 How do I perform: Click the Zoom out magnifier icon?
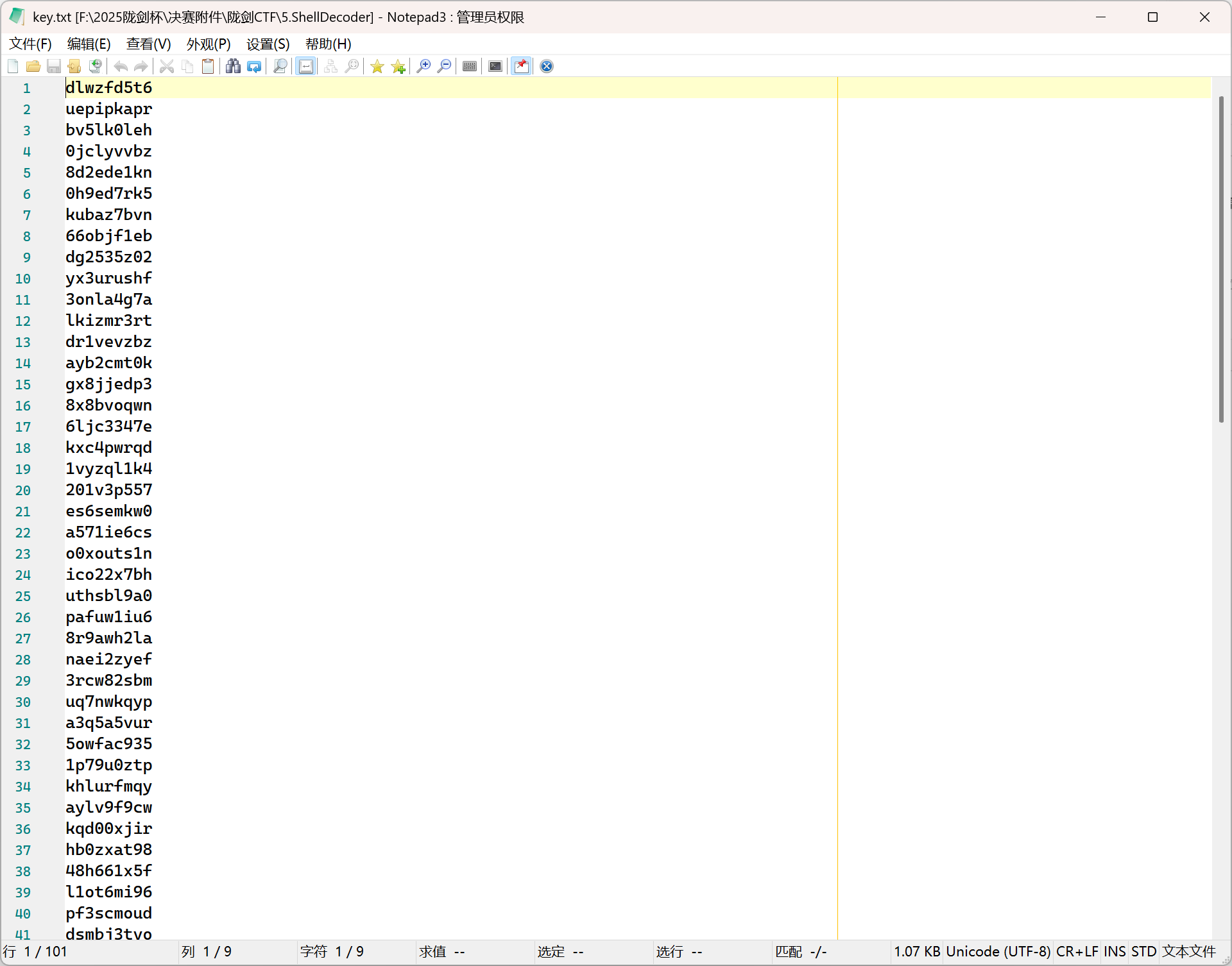click(x=444, y=66)
